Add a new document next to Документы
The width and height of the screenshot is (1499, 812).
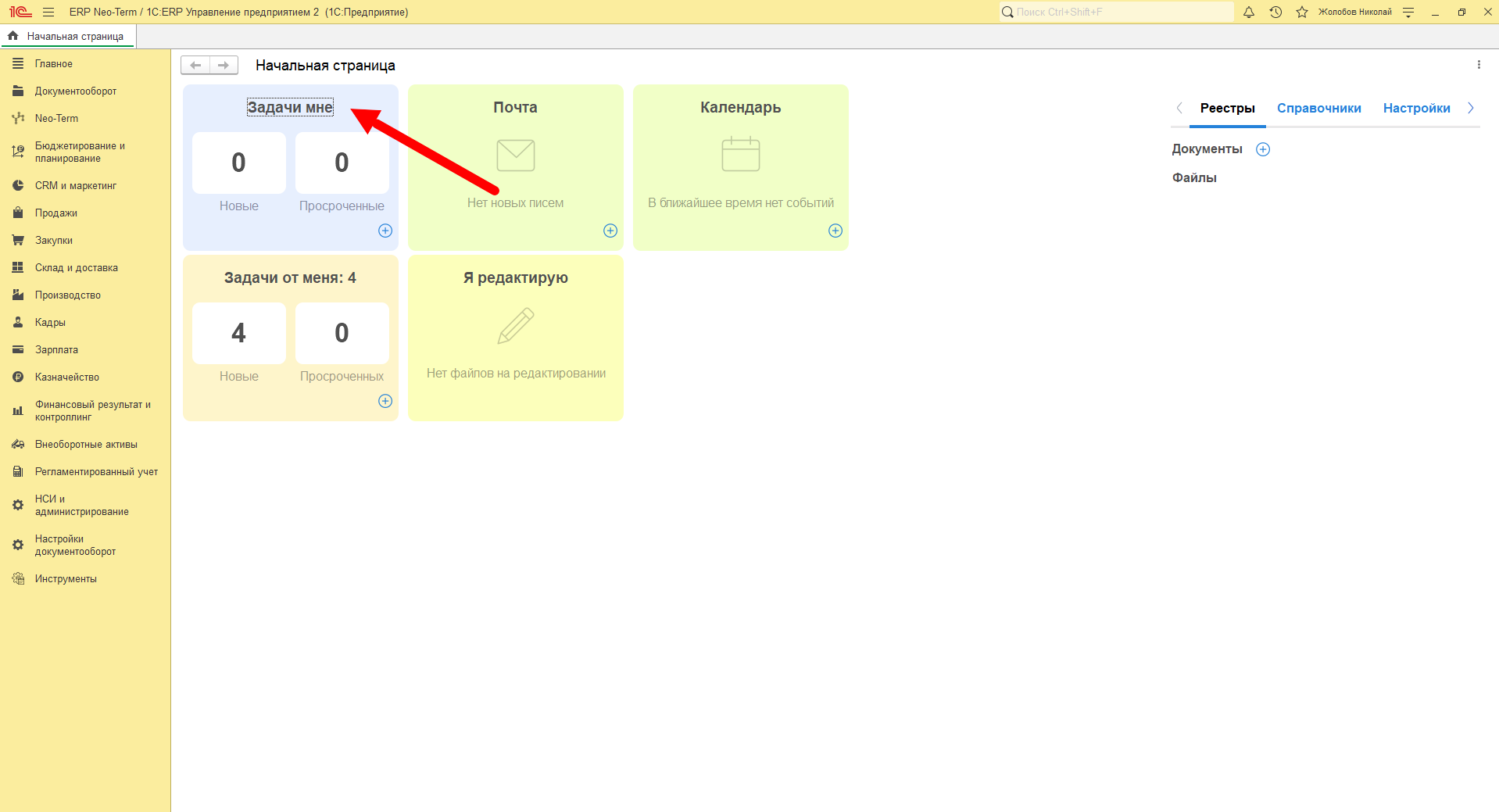1263,149
